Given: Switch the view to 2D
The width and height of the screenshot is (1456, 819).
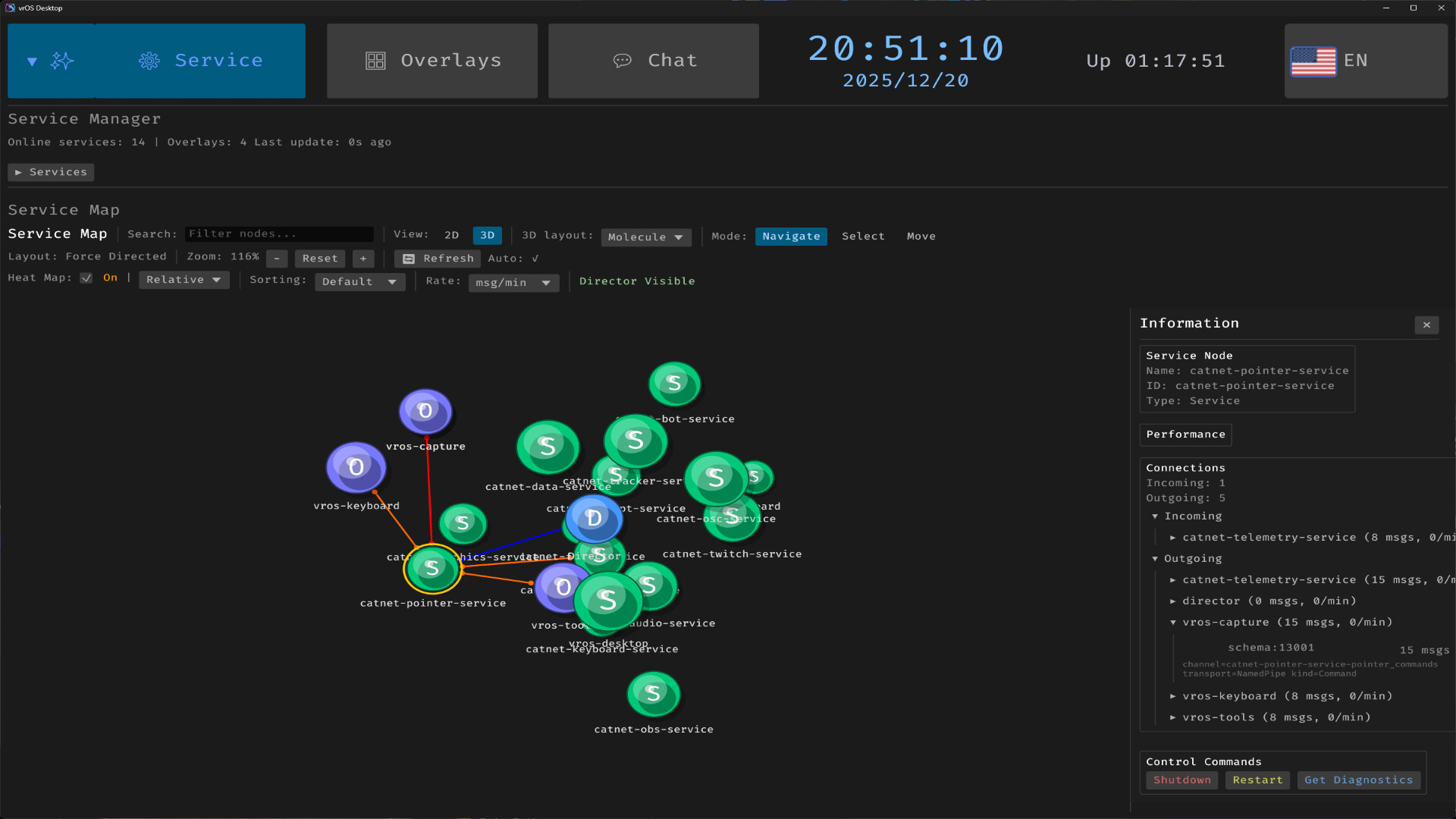Looking at the screenshot, I should click(452, 236).
